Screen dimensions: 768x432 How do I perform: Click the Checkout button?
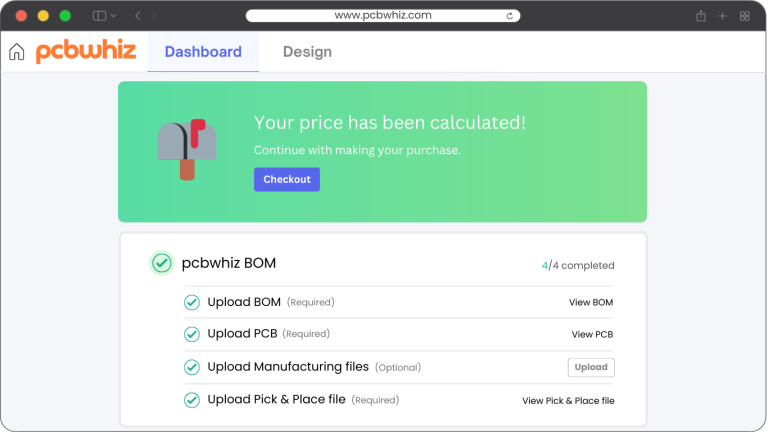click(x=287, y=179)
